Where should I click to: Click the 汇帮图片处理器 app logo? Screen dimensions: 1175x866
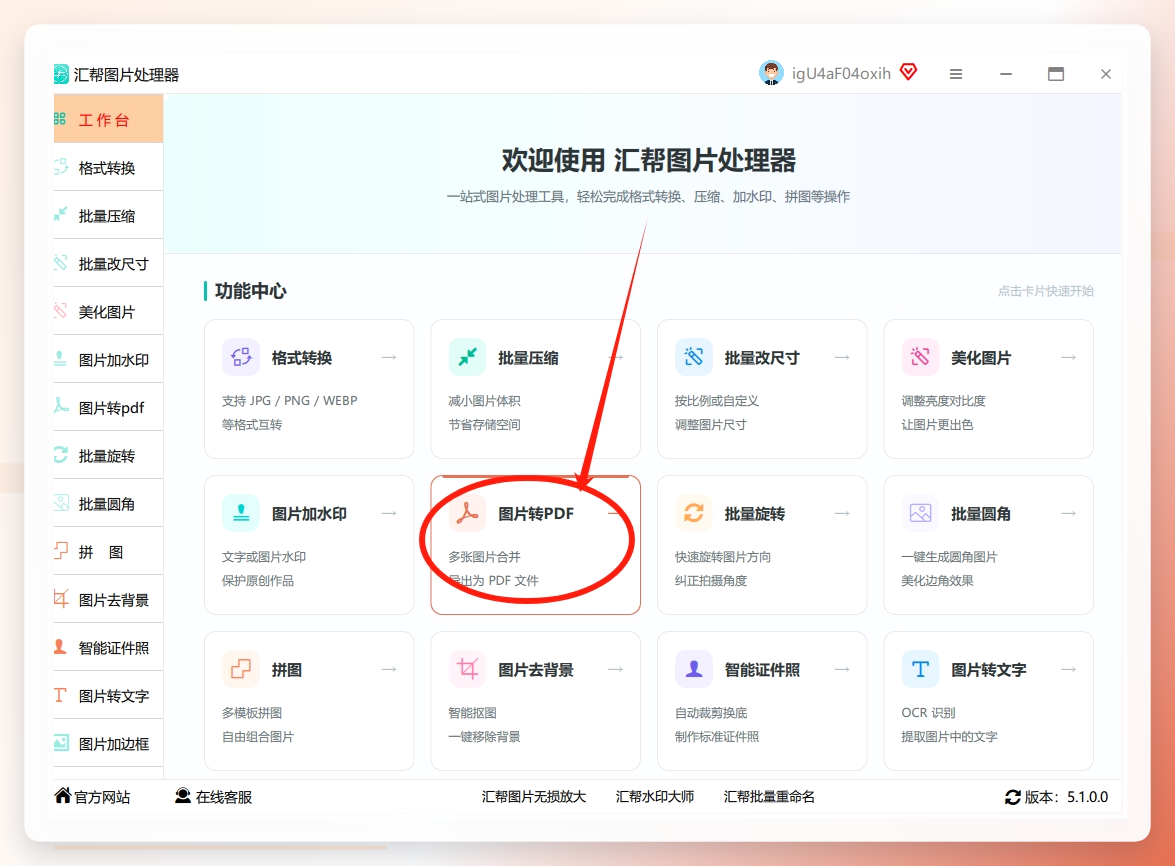[x=61, y=74]
